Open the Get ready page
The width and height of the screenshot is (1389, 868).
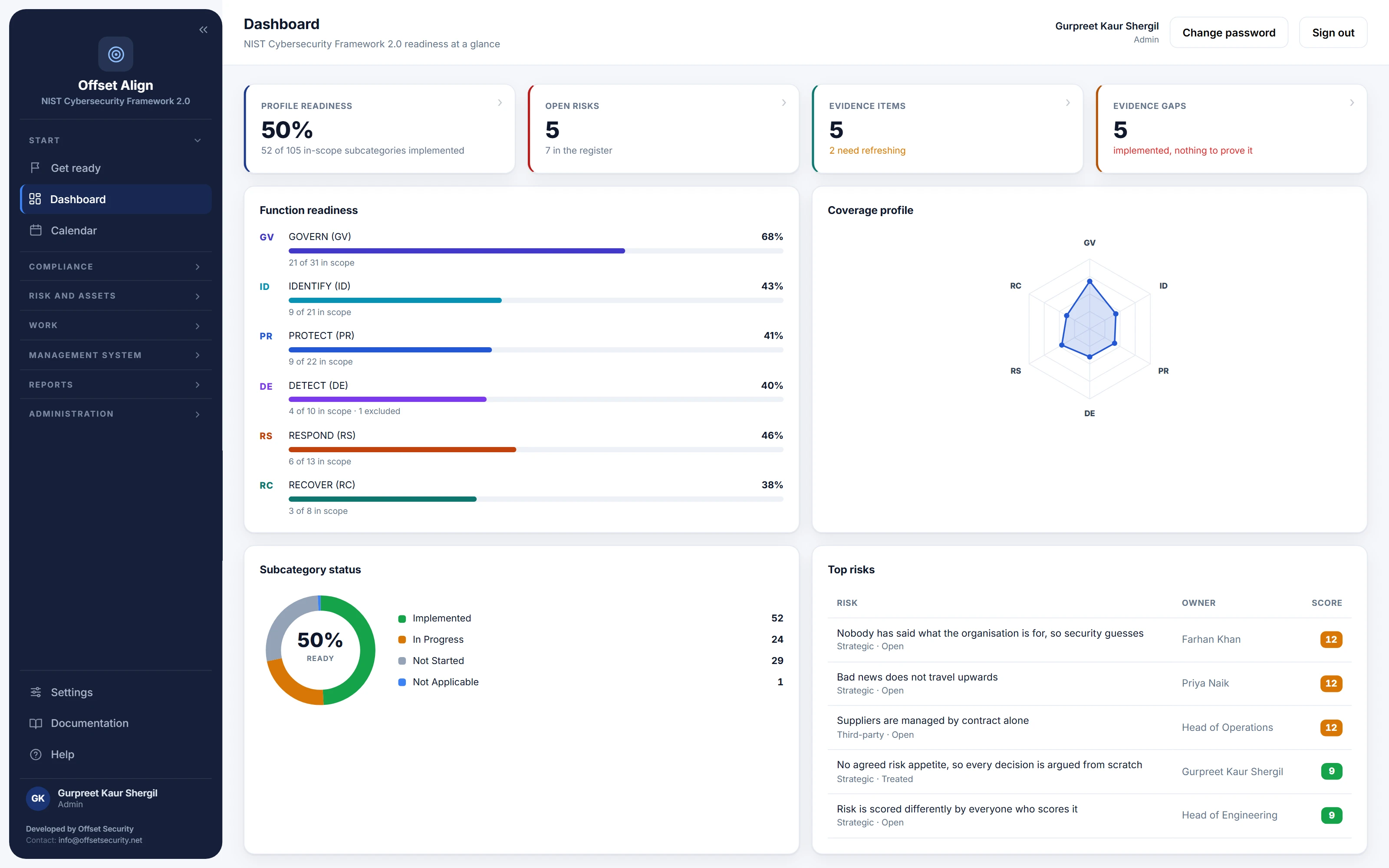[115, 168]
